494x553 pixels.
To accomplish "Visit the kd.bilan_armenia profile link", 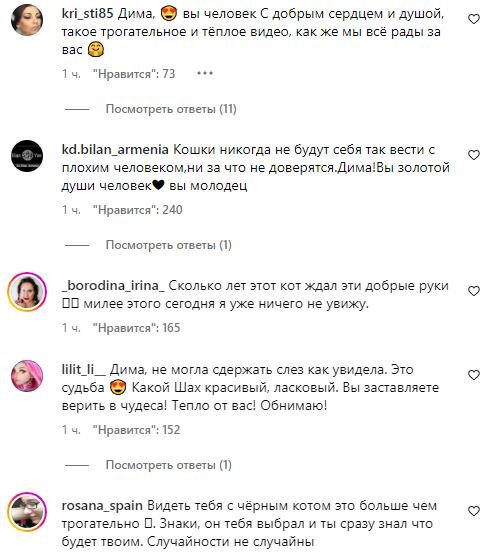I will (x=115, y=150).
